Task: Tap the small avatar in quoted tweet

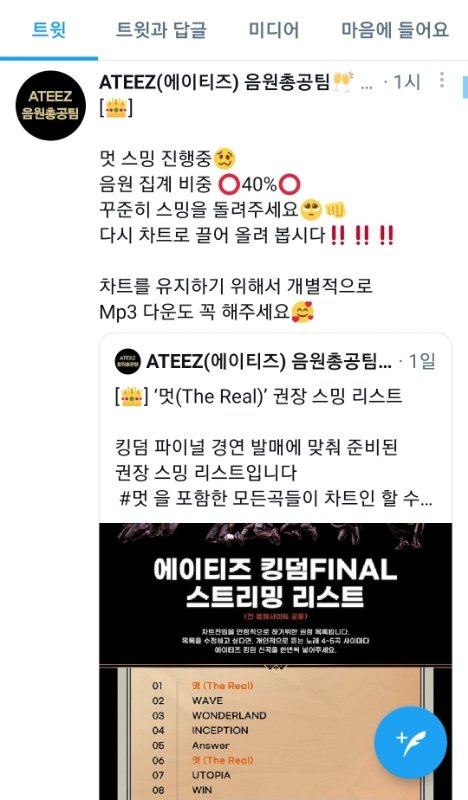Action: tap(128, 362)
